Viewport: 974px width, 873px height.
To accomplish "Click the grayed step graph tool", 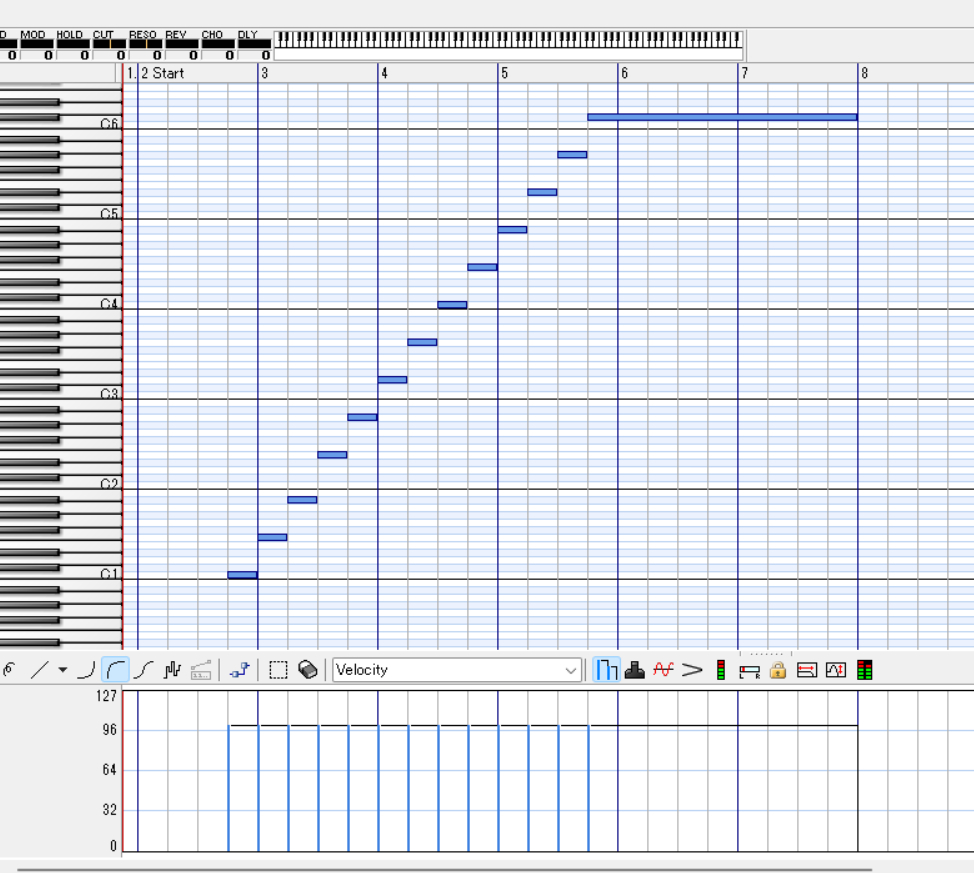I will pos(201,670).
